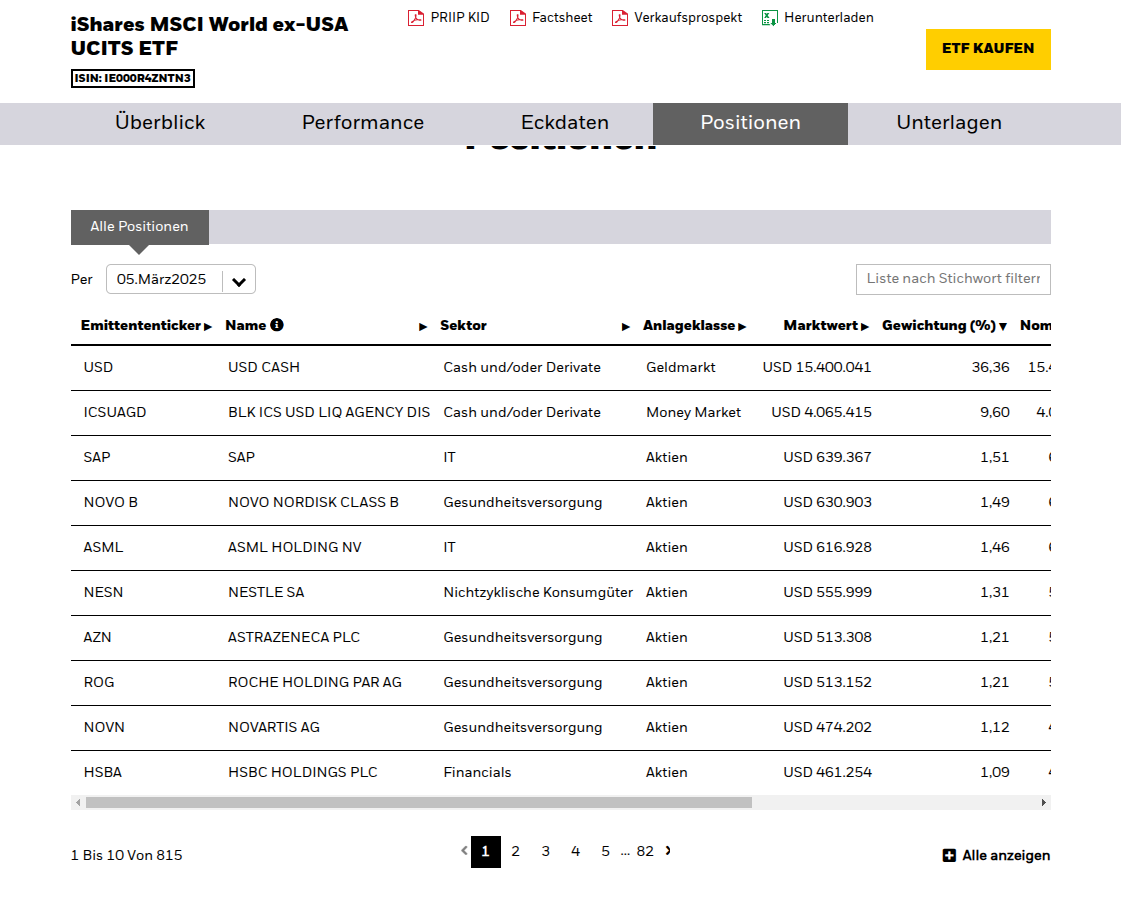1121x897 pixels.
Task: Click the NOVARTIS AG cell
Action: pyautogui.click(x=274, y=728)
